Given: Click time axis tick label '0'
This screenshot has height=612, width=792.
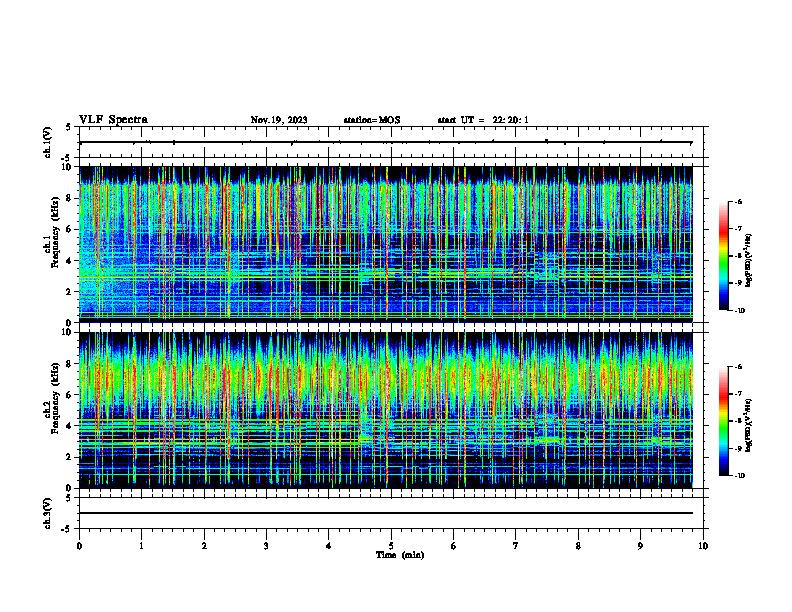Looking at the screenshot, I should pyautogui.click(x=79, y=546).
